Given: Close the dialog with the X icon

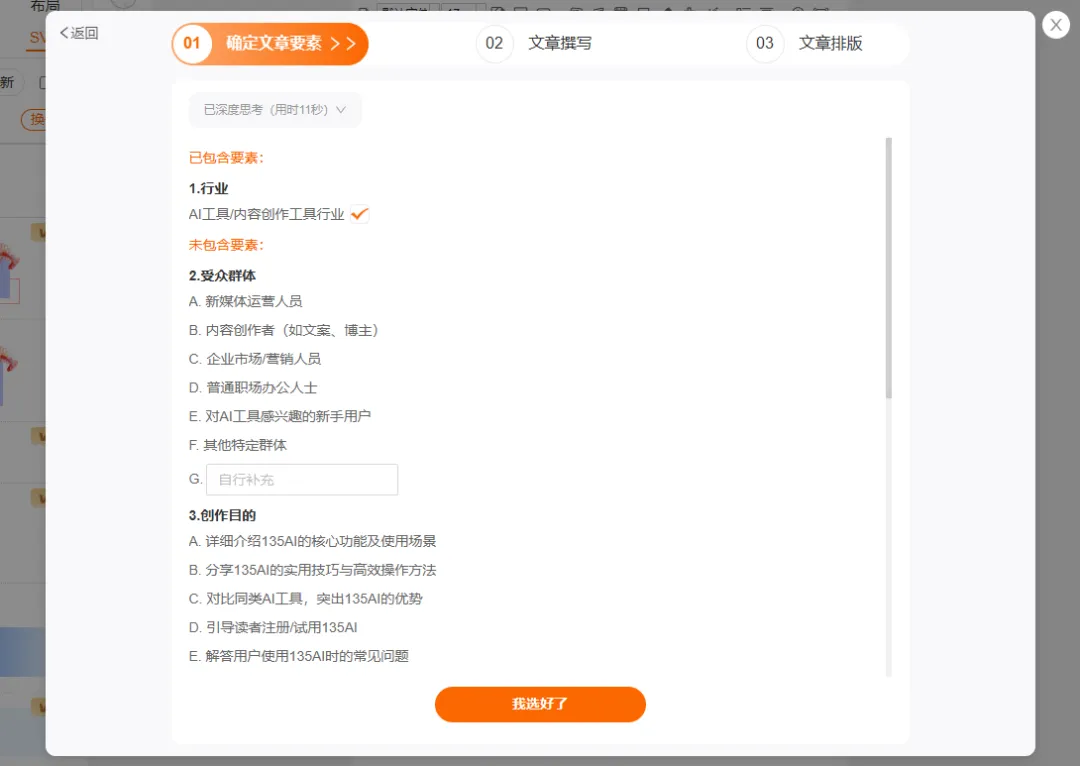Looking at the screenshot, I should (x=1056, y=25).
